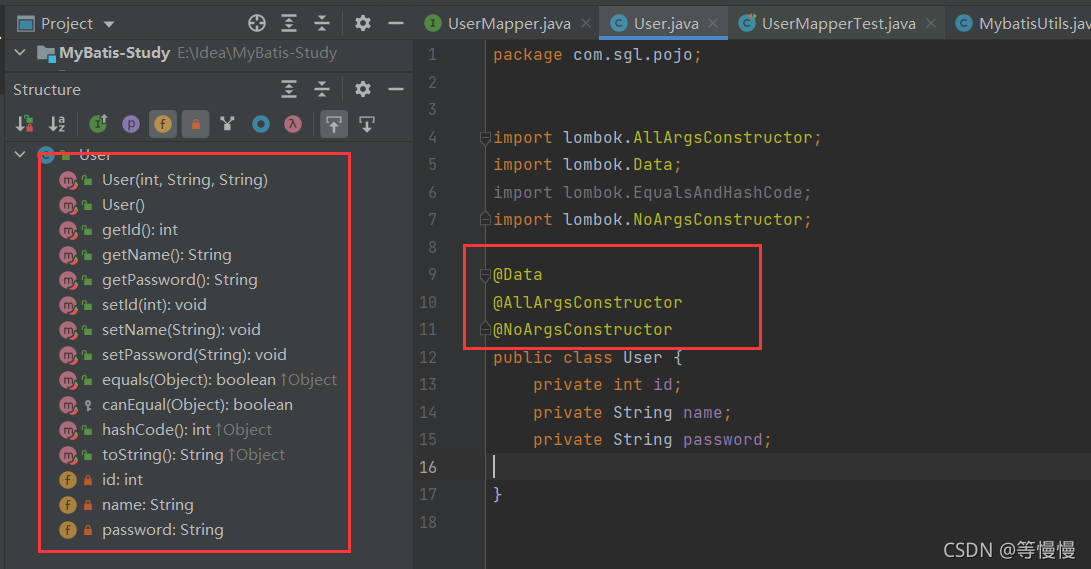
Task: Select the User() no-args constructor
Action: [x=123, y=205]
